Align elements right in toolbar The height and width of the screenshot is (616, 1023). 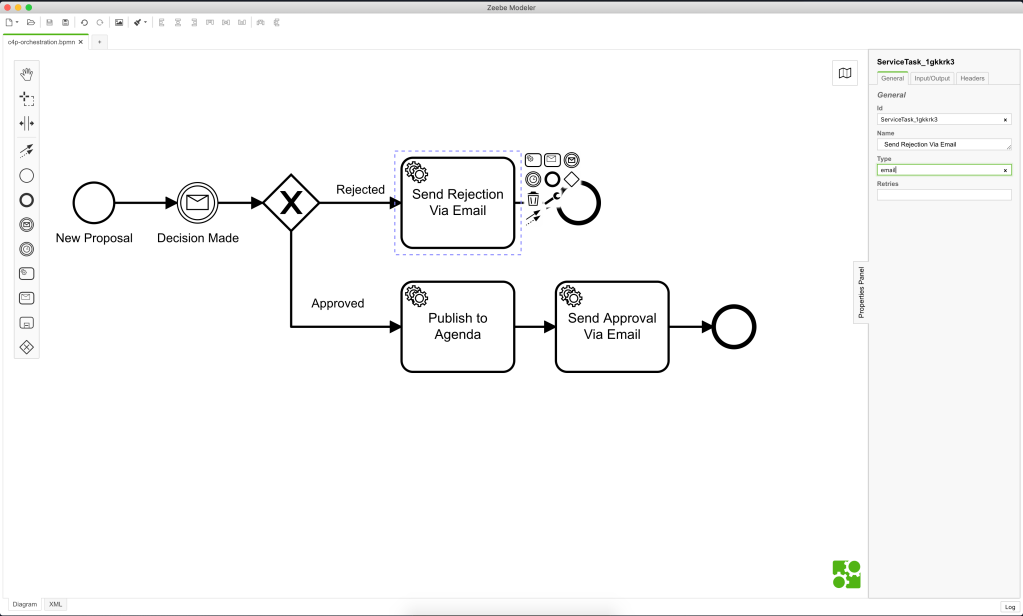coord(194,22)
